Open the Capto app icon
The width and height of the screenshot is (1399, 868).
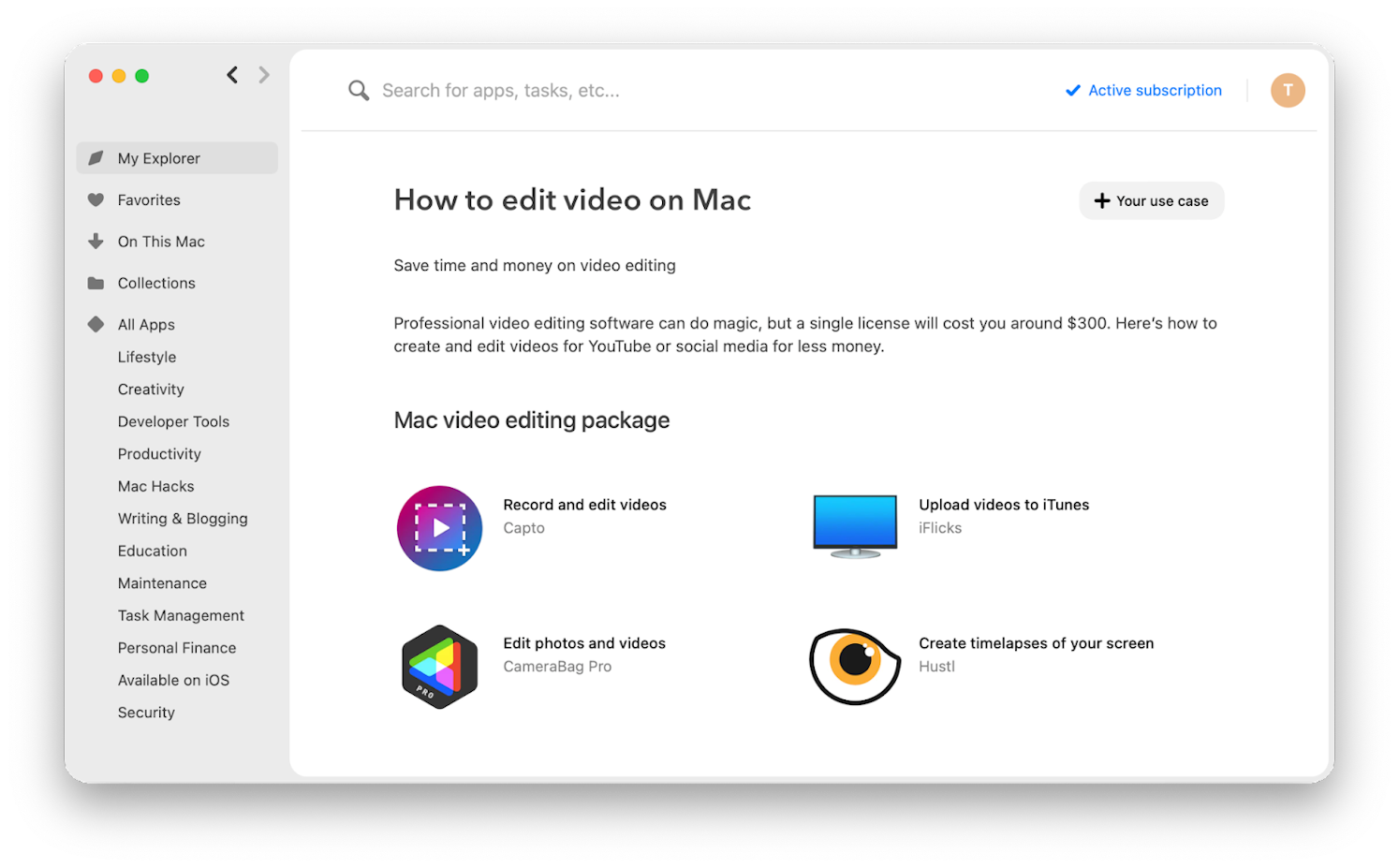(439, 528)
